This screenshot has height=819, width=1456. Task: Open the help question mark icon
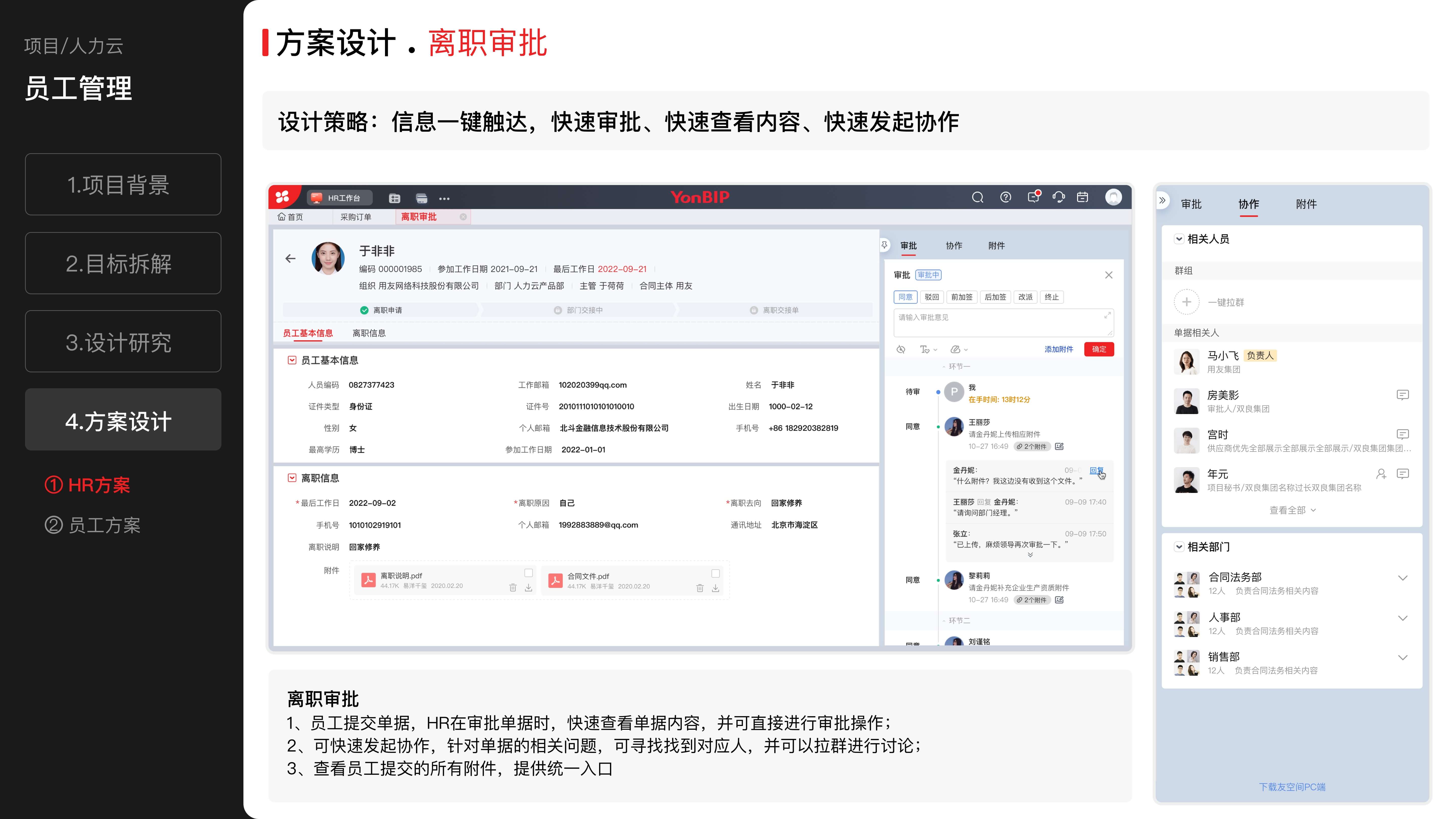(1006, 197)
